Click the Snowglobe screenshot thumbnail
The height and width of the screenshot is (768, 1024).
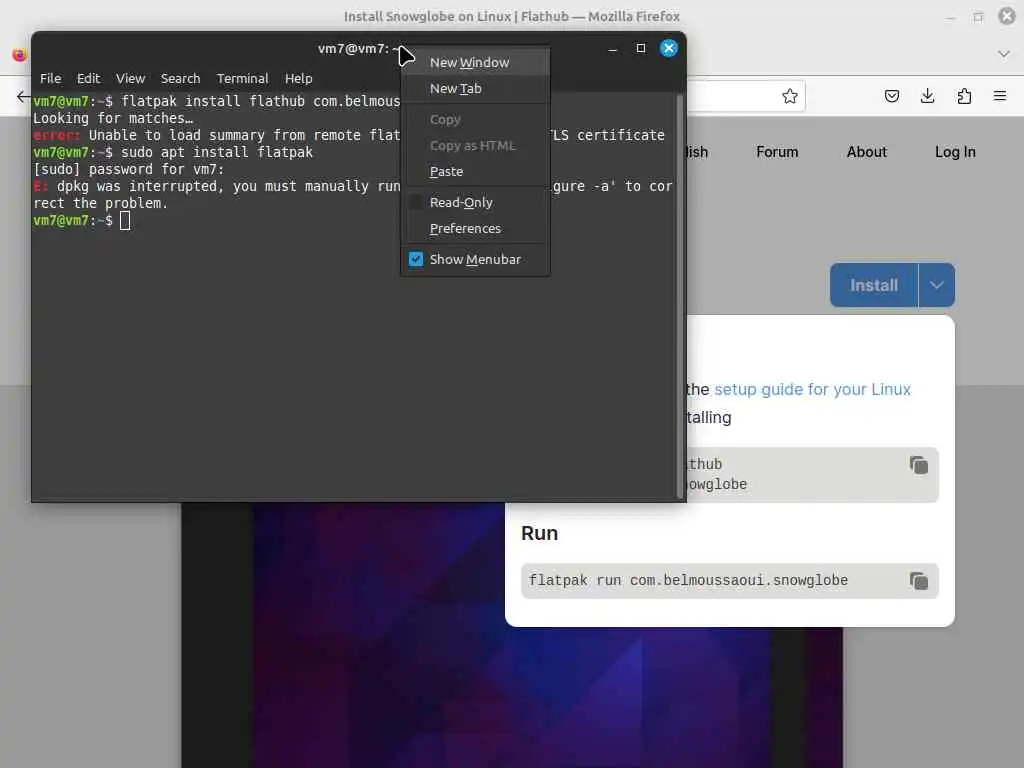[512, 635]
